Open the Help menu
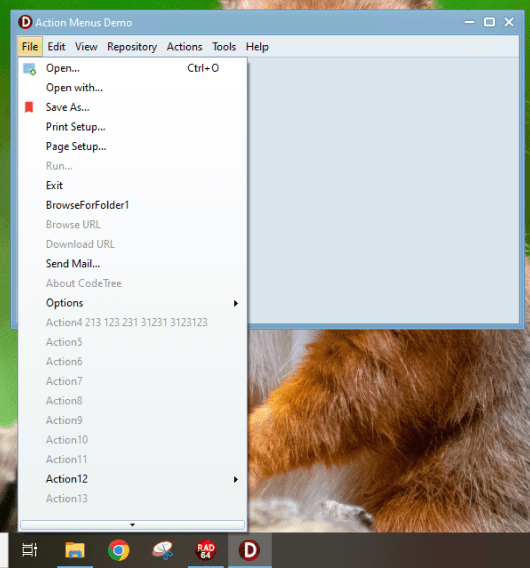530x568 pixels. 257,47
